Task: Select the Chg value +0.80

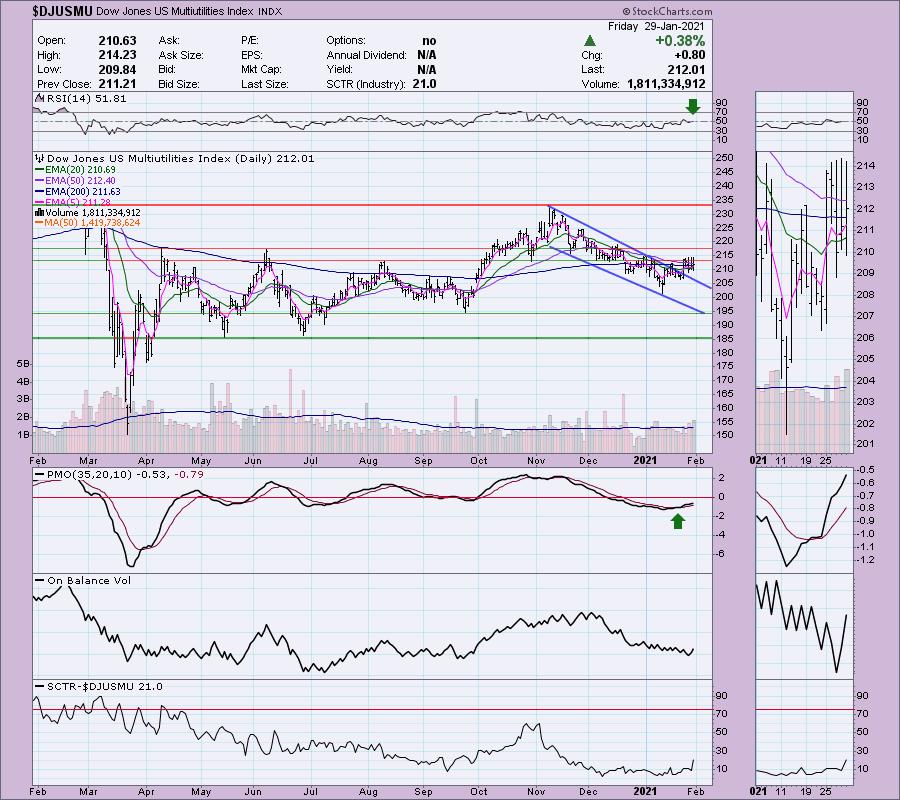Action: (690, 55)
